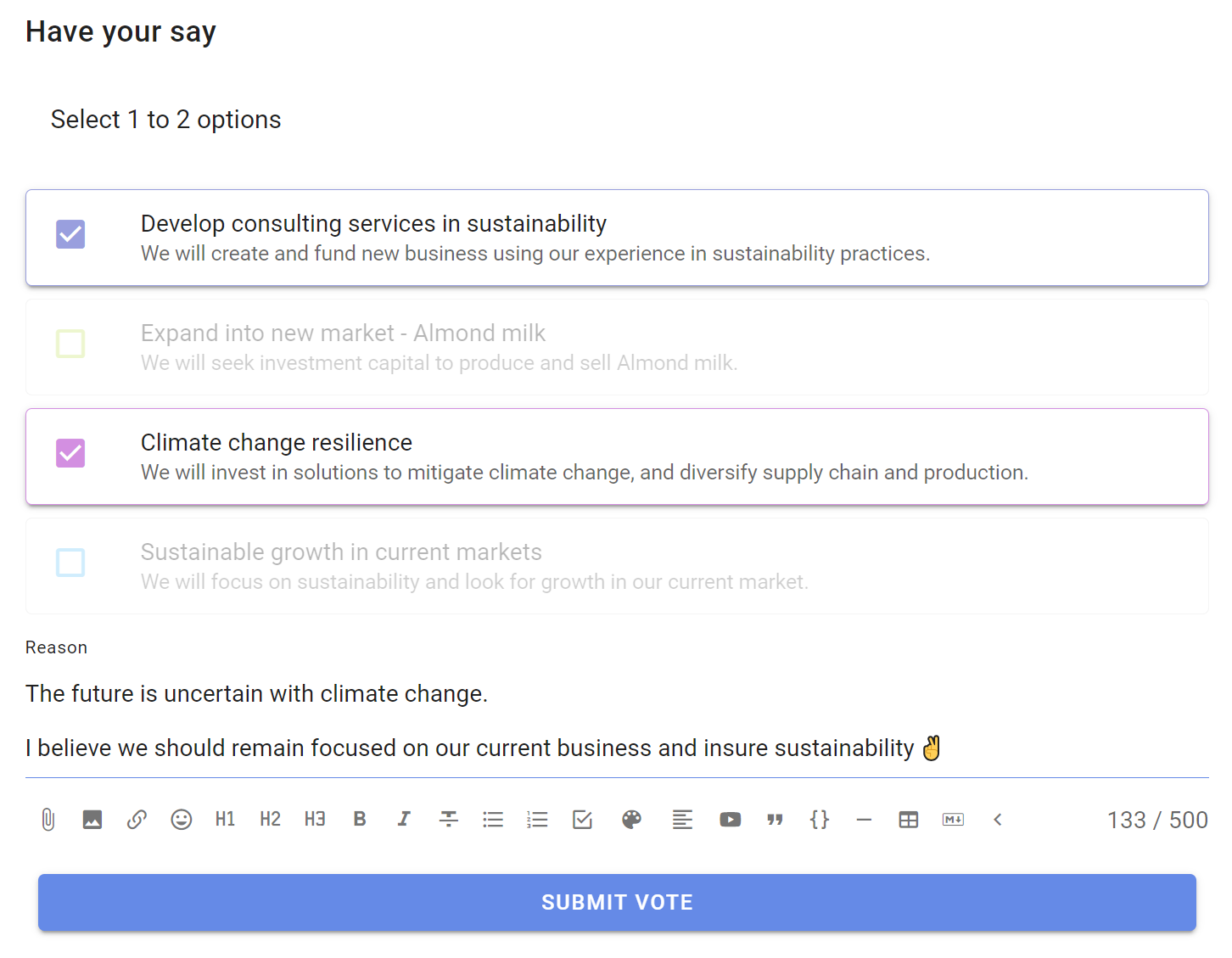
Task: Add a hyperlink with link icon
Action: click(137, 820)
